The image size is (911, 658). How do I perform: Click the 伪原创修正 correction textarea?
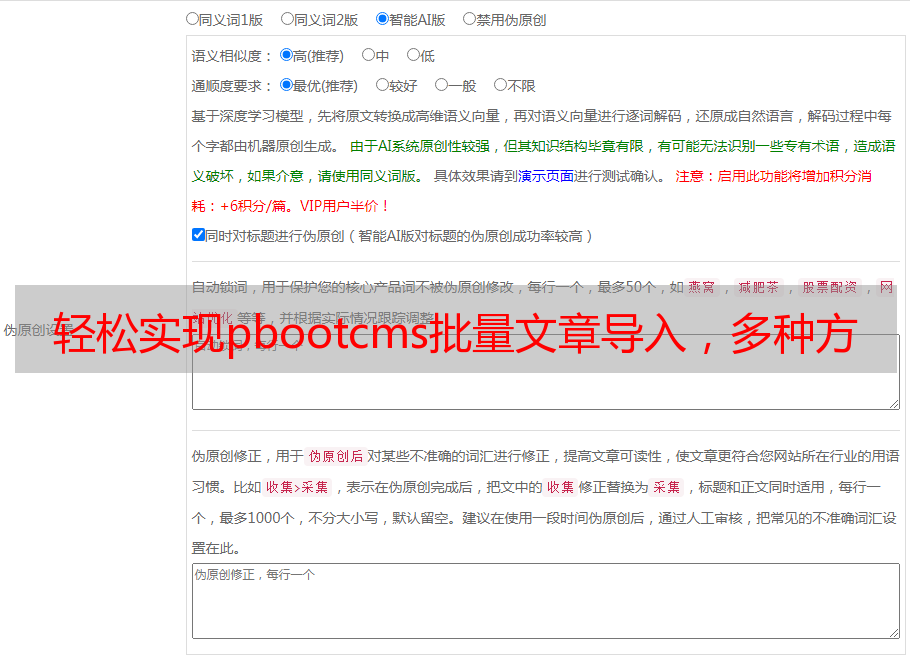[546, 601]
